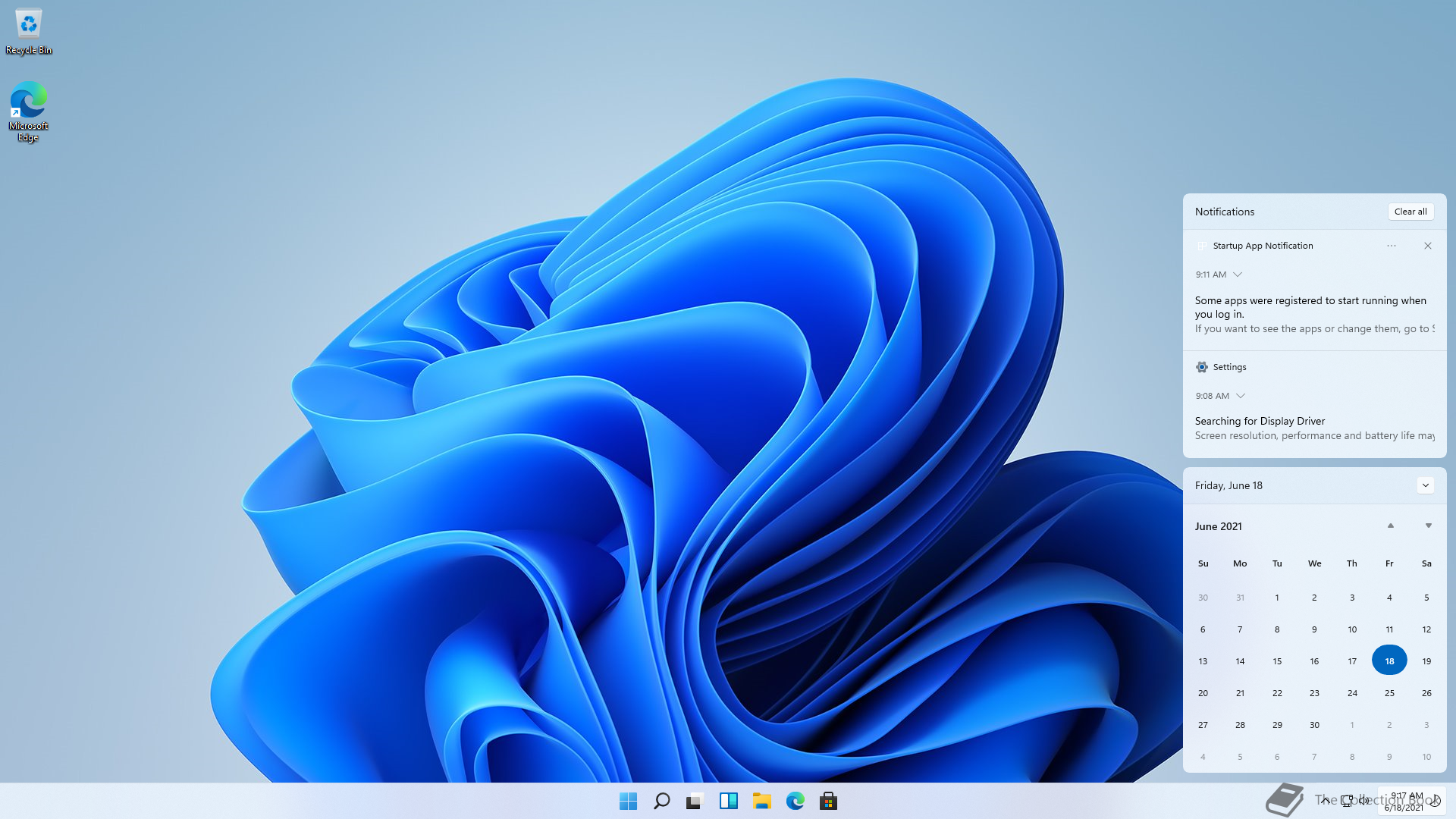Select June 11 in the calendar
This screenshot has width=1456, height=819.
[1389, 629]
